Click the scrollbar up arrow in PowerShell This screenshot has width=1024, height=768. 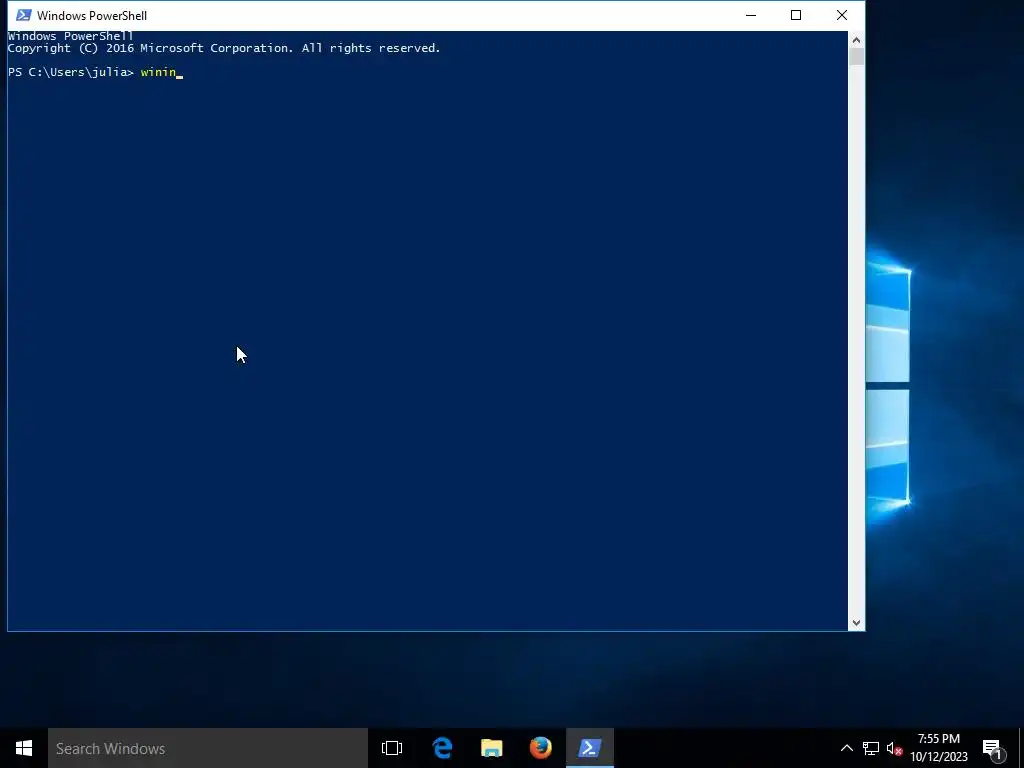coord(856,40)
